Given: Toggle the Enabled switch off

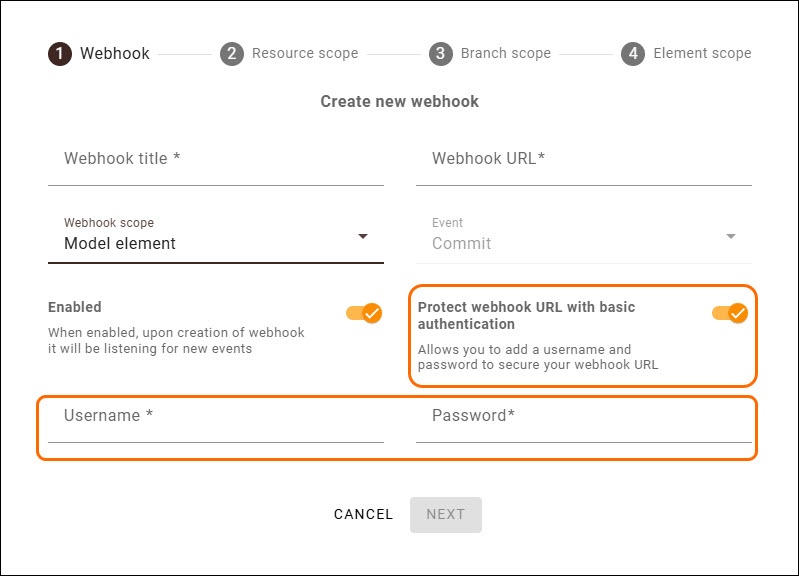Looking at the screenshot, I should (364, 313).
